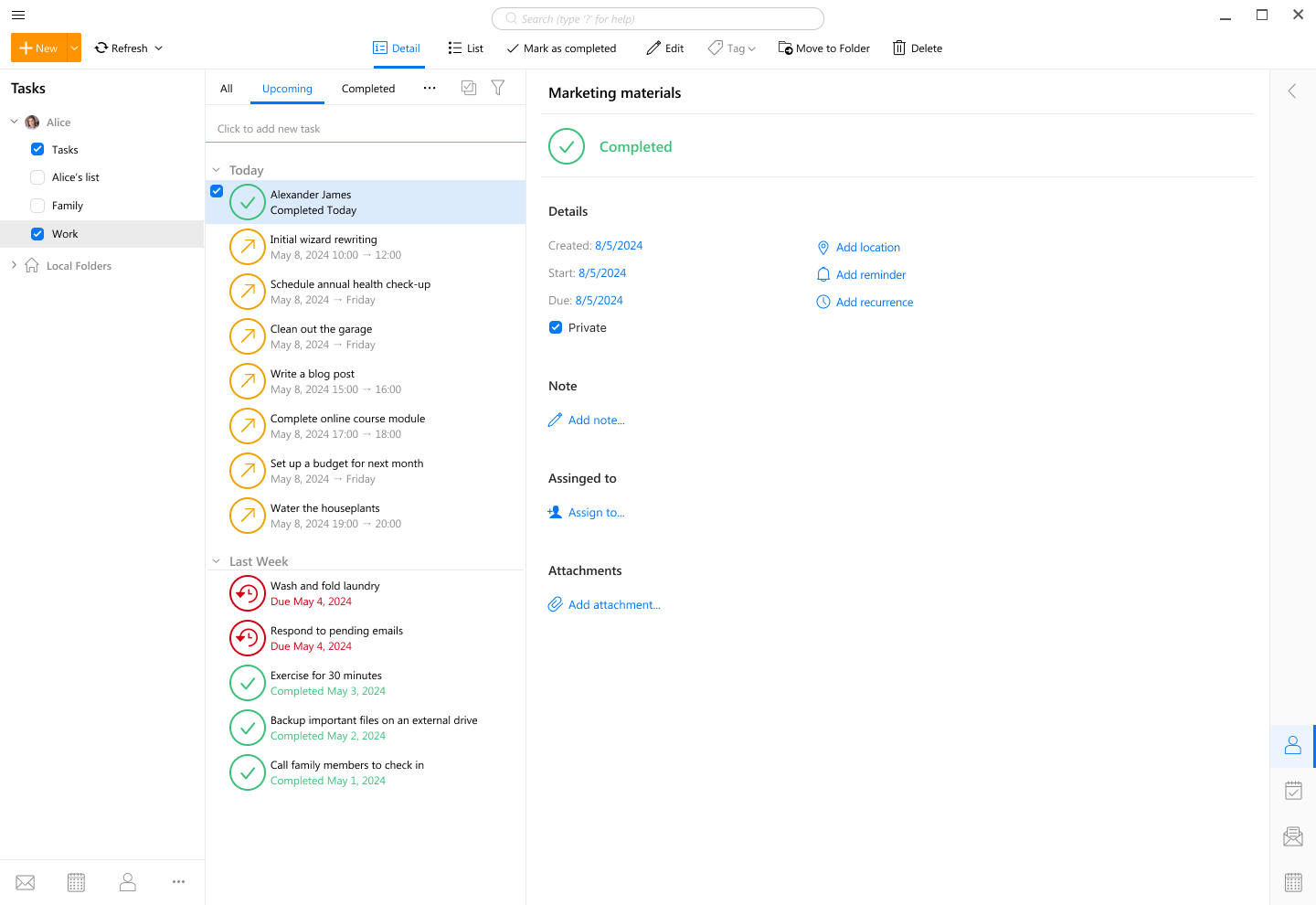Switch to the All tasks tab
Image resolution: width=1316 pixels, height=905 pixels.
[x=227, y=89]
